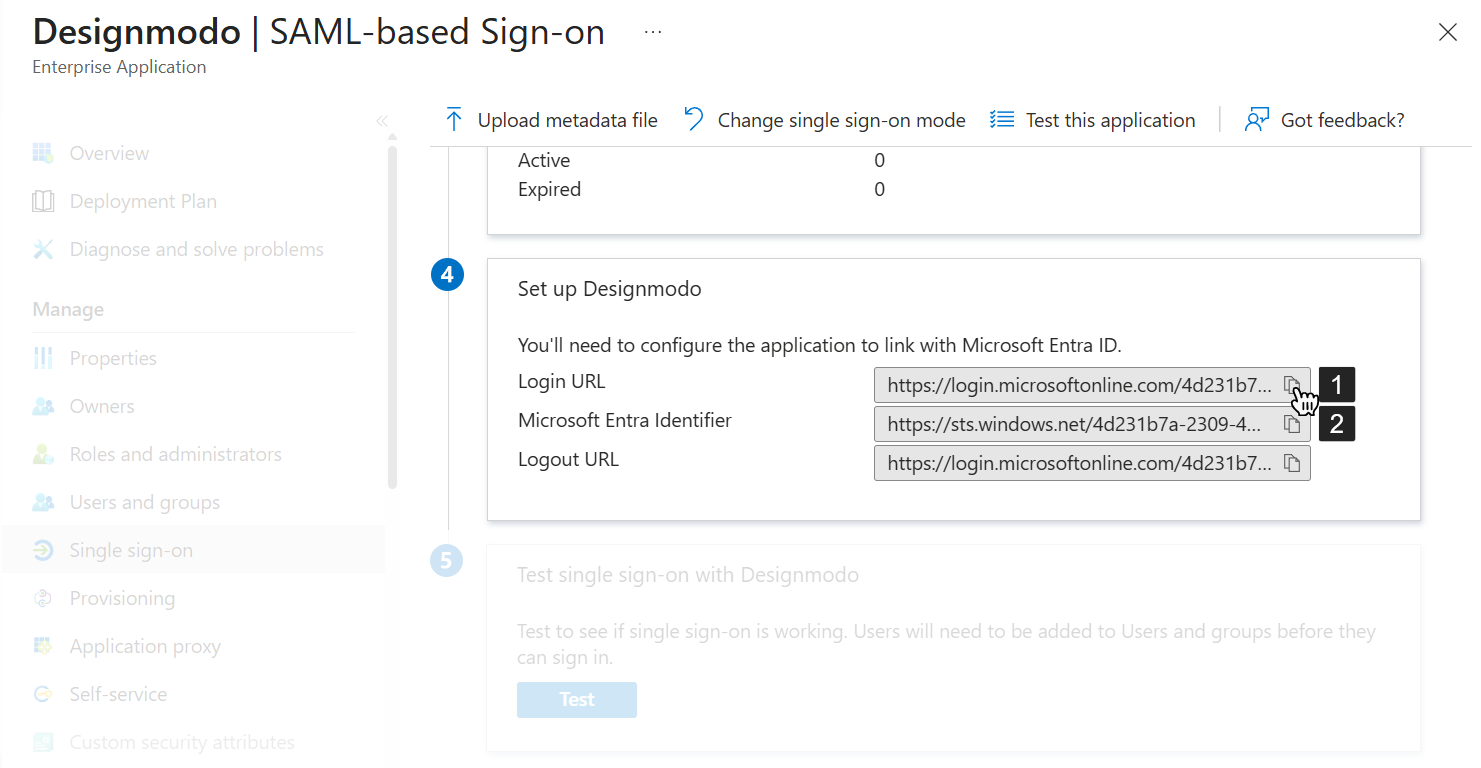1481x768 pixels.
Task: Click the Upload metadata file arrow icon
Action: click(x=454, y=120)
